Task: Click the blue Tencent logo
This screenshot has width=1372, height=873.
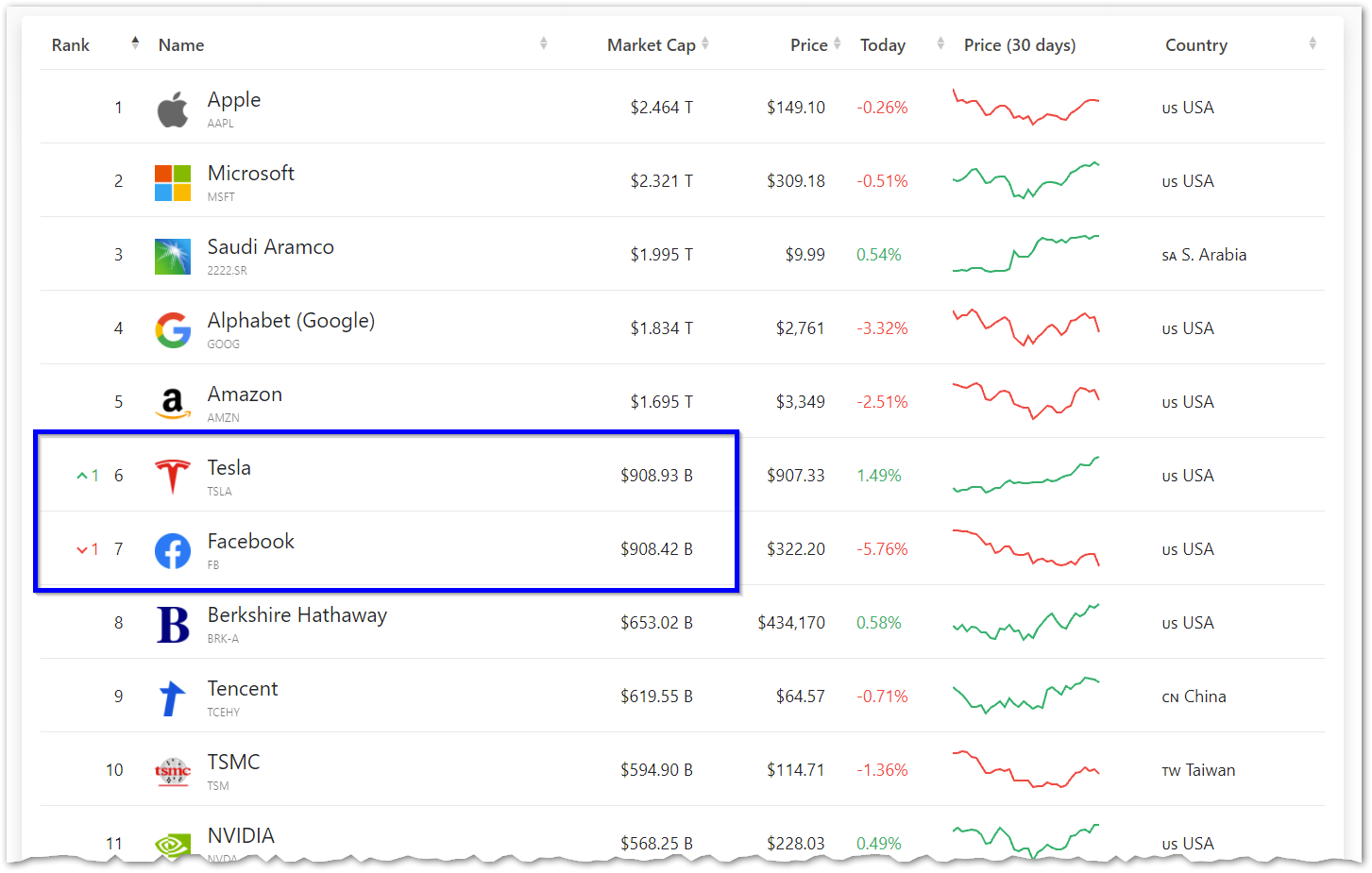Action: point(173,698)
